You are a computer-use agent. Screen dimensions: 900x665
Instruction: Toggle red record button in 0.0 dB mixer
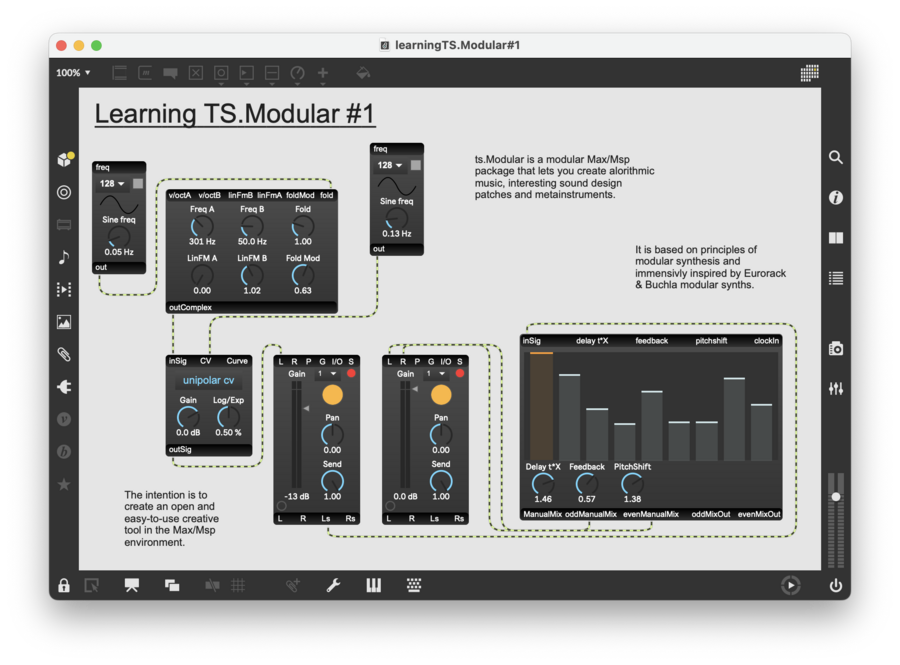(x=459, y=374)
